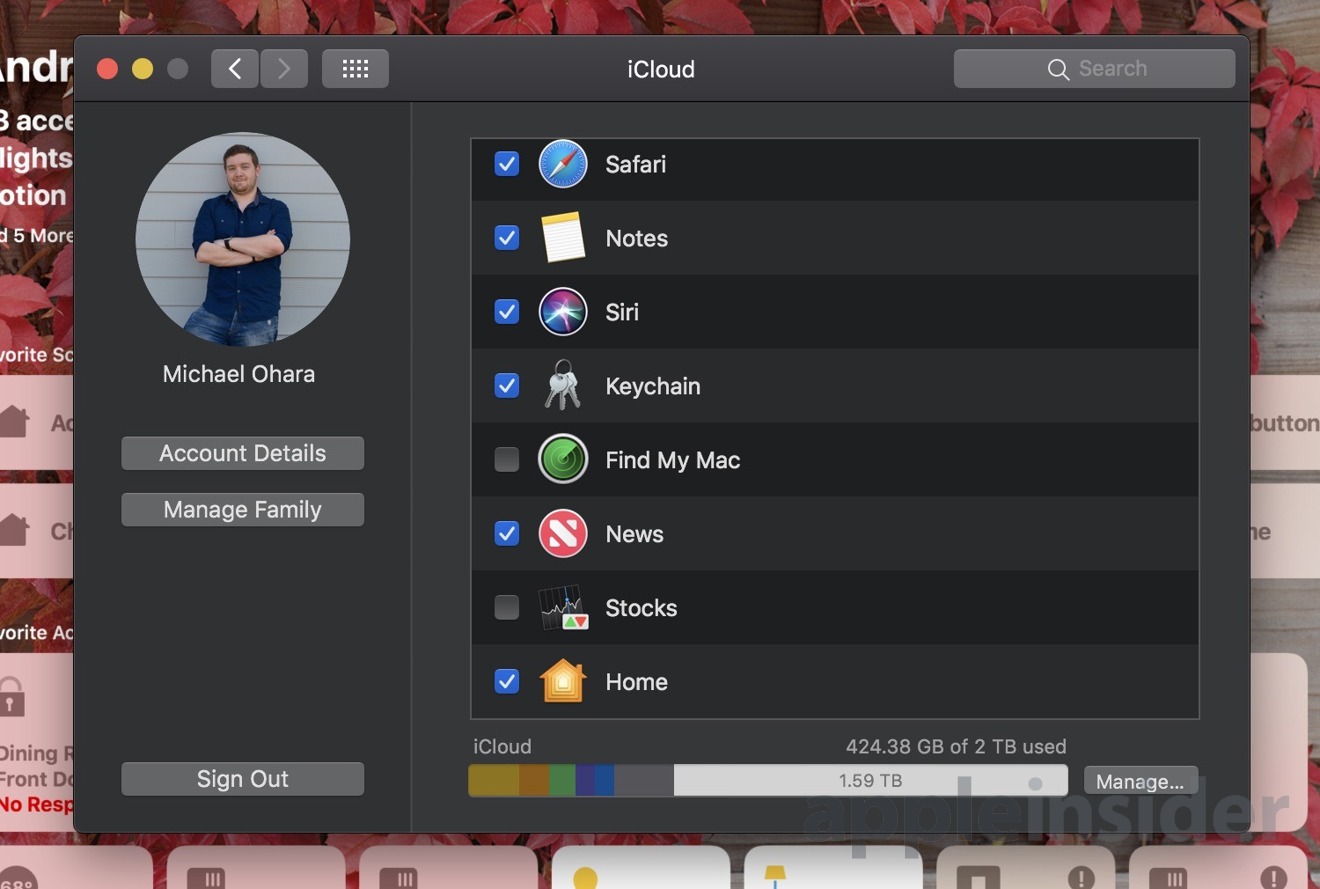Click the Stocks chart icon

[x=563, y=608]
